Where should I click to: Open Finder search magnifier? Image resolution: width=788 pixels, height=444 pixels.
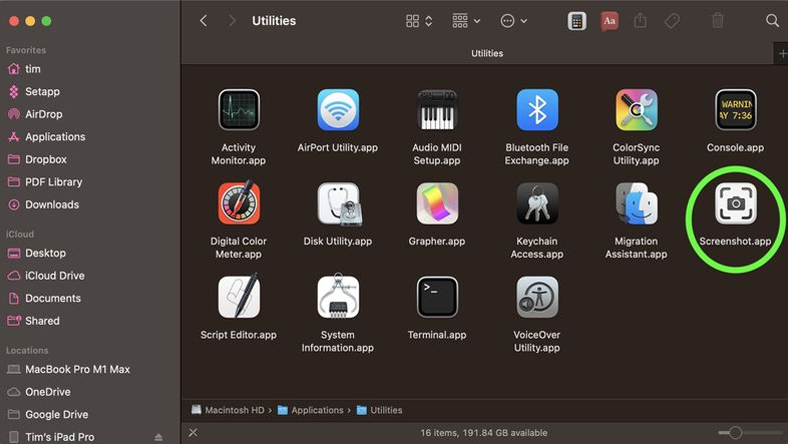772,21
